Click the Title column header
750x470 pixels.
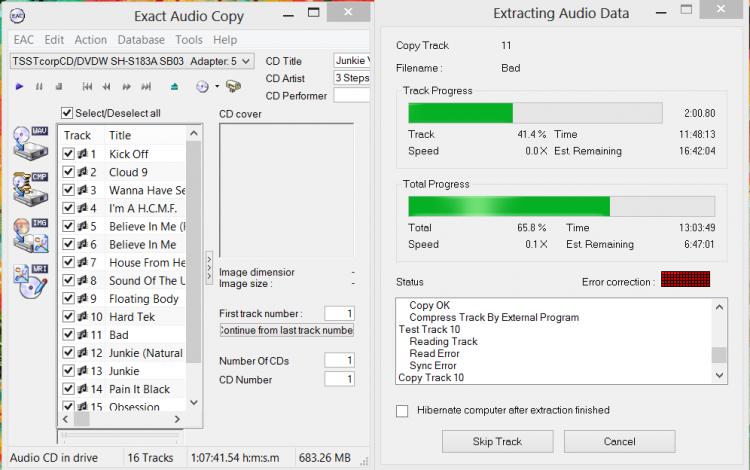coord(145,135)
